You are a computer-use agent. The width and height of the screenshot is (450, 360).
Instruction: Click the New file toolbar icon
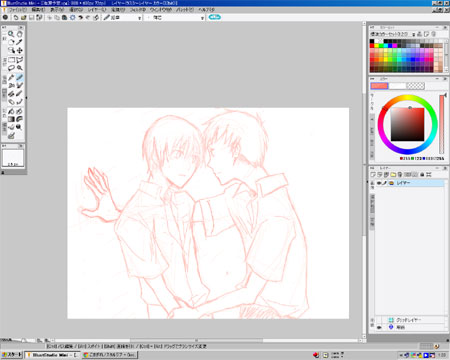coord(16,17)
